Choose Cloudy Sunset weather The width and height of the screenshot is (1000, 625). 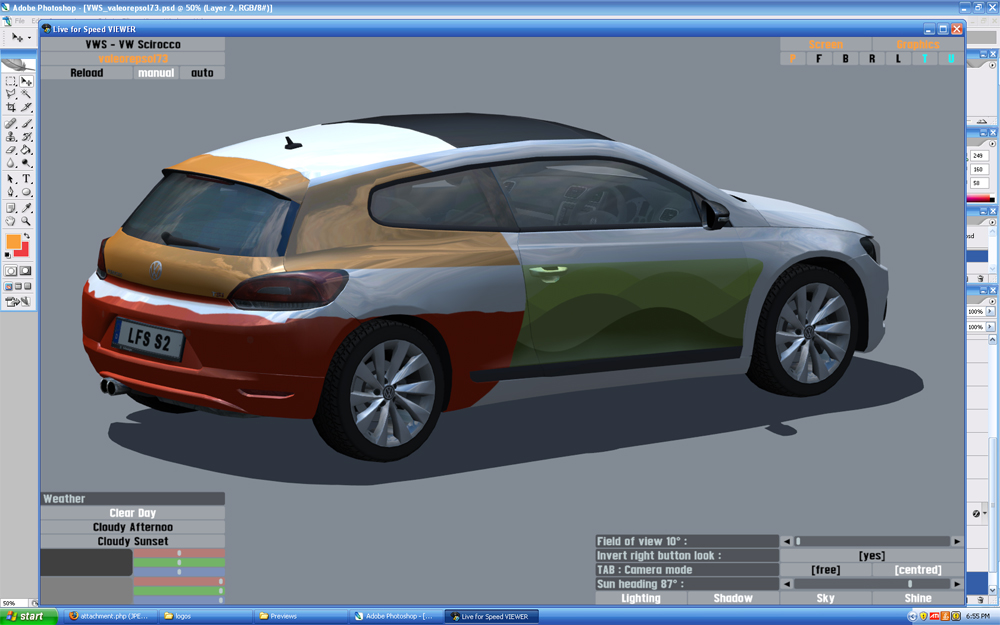click(133, 541)
